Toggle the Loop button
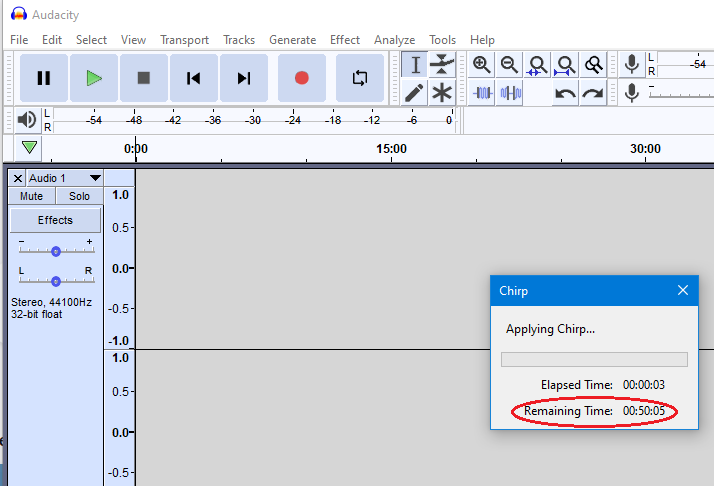Viewport: 714px width, 486px height. 360,78
